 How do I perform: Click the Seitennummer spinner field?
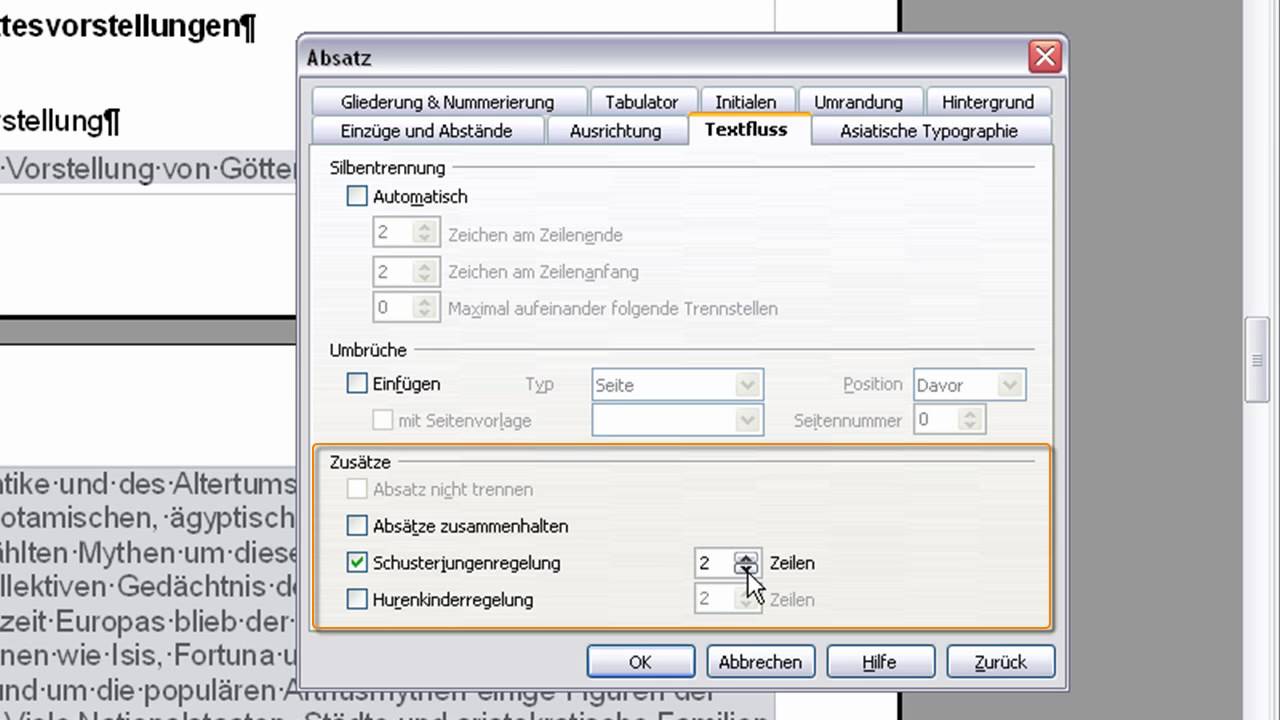[949, 420]
